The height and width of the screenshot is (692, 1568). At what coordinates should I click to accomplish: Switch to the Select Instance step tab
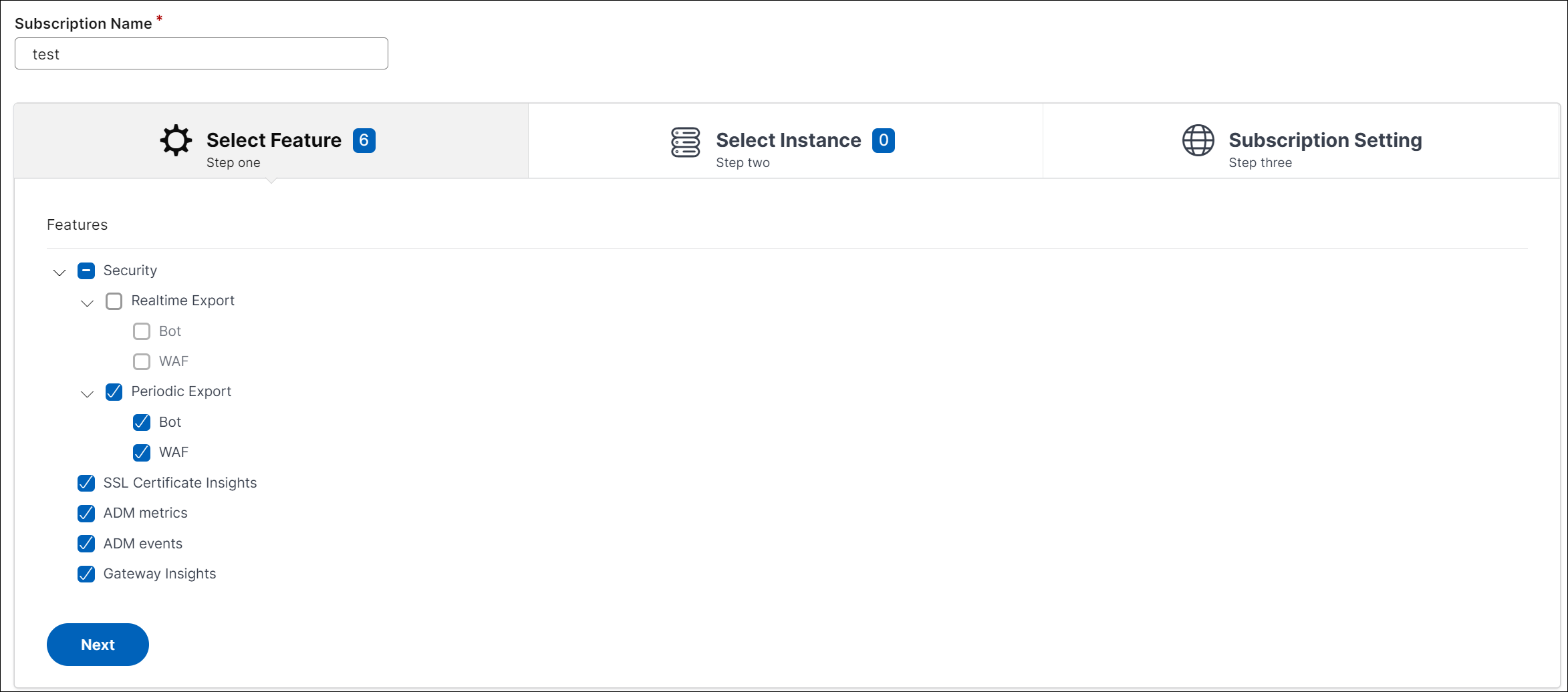tap(785, 141)
